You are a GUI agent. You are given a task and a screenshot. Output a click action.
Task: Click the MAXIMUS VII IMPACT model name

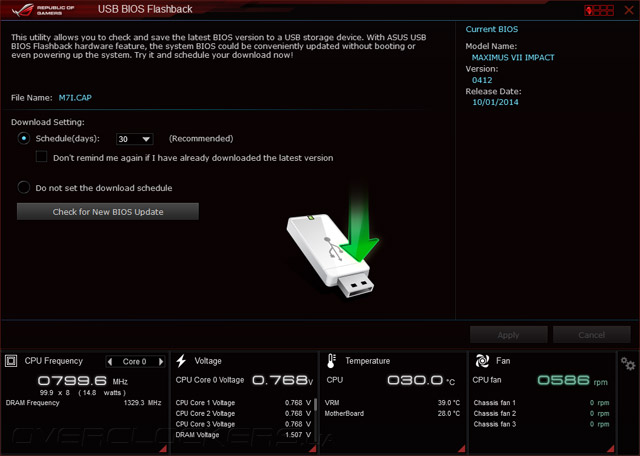(513, 58)
